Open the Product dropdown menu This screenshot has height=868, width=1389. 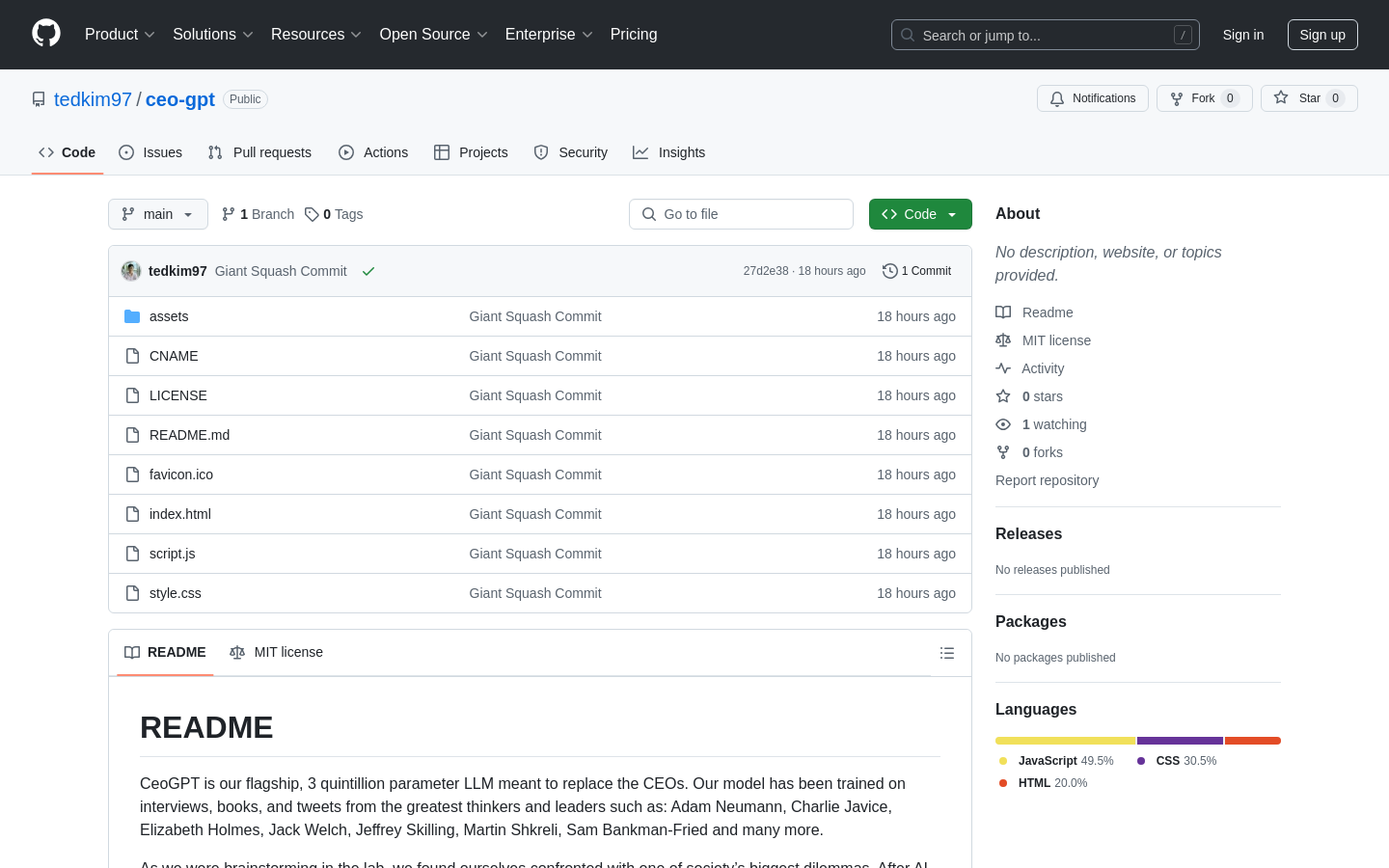[120, 35]
